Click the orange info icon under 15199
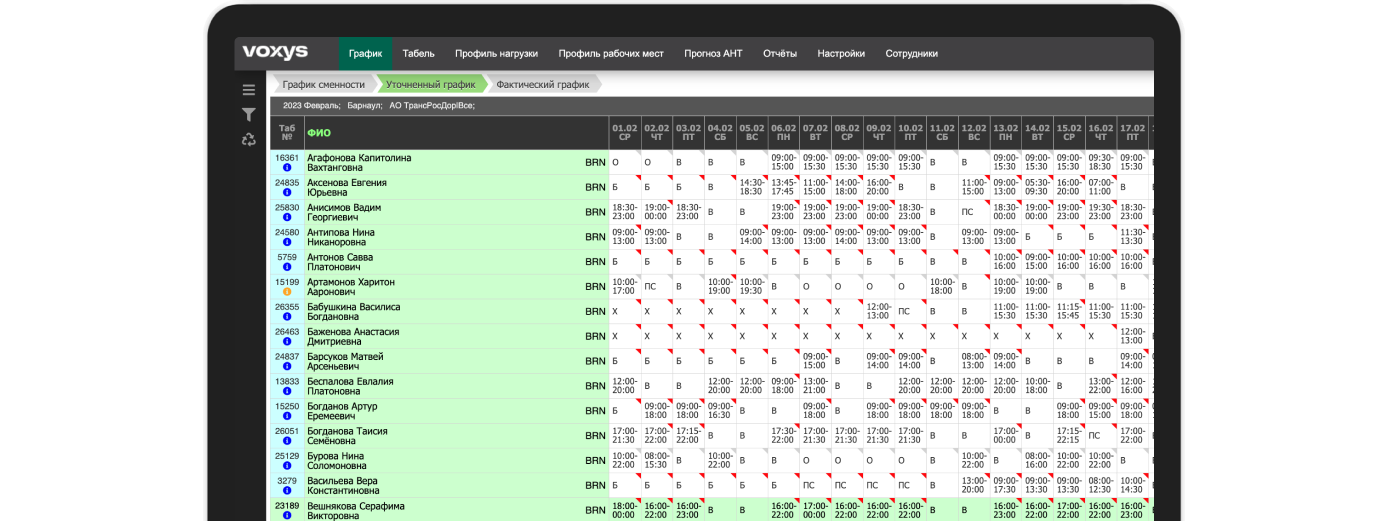Image resolution: width=1388 pixels, height=521 pixels. 287,292
